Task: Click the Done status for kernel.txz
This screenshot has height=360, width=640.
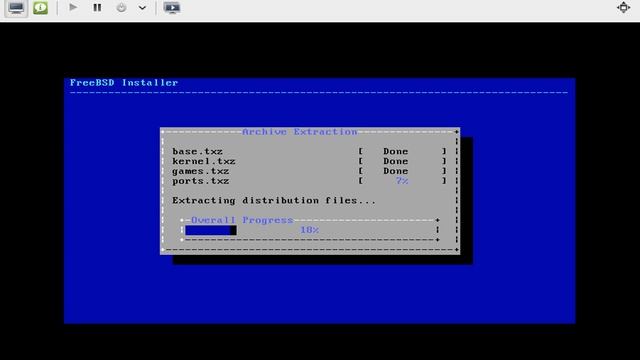Action: tap(396, 161)
